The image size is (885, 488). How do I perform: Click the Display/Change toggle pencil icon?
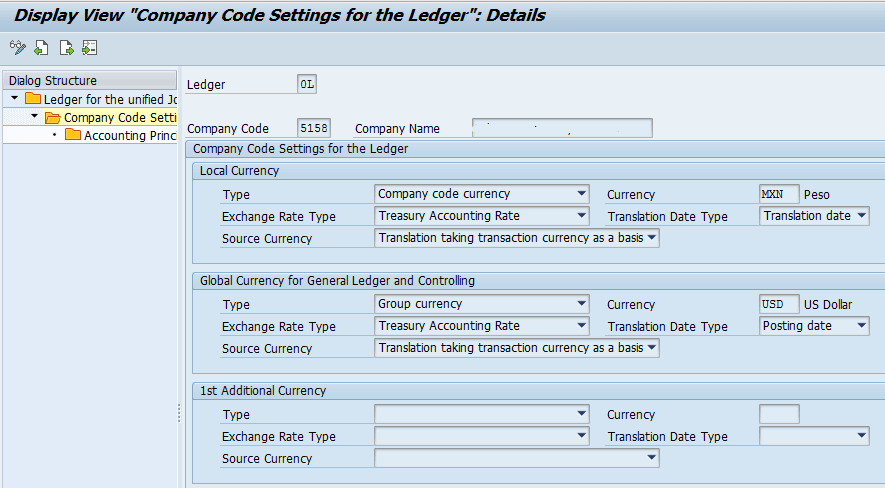[x=17, y=47]
